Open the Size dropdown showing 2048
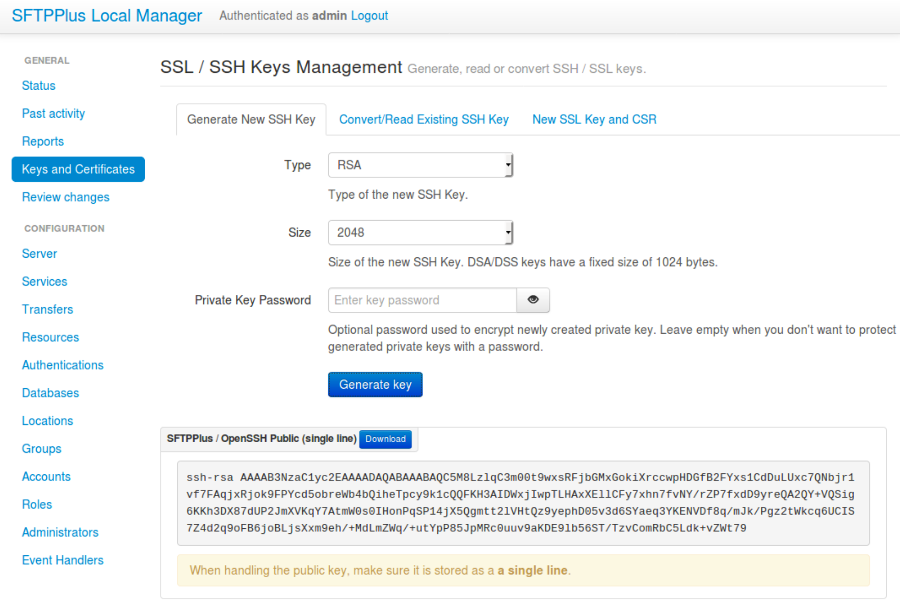Viewport: 900px width, 608px height. tap(420, 232)
